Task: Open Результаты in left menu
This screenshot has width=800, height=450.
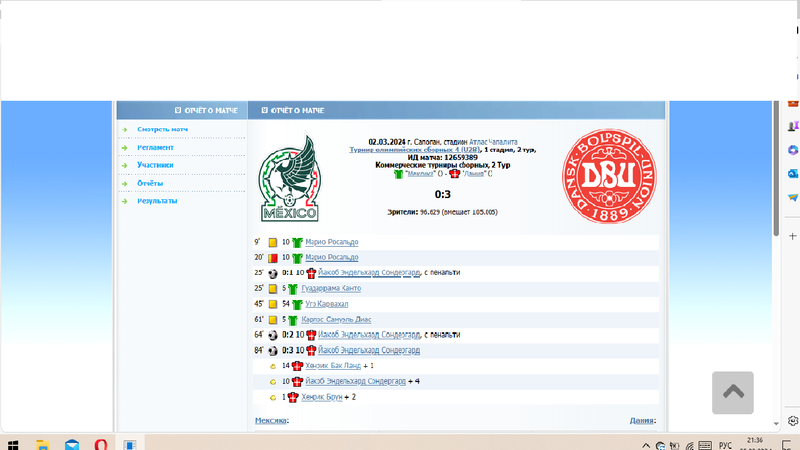Action: 157,201
